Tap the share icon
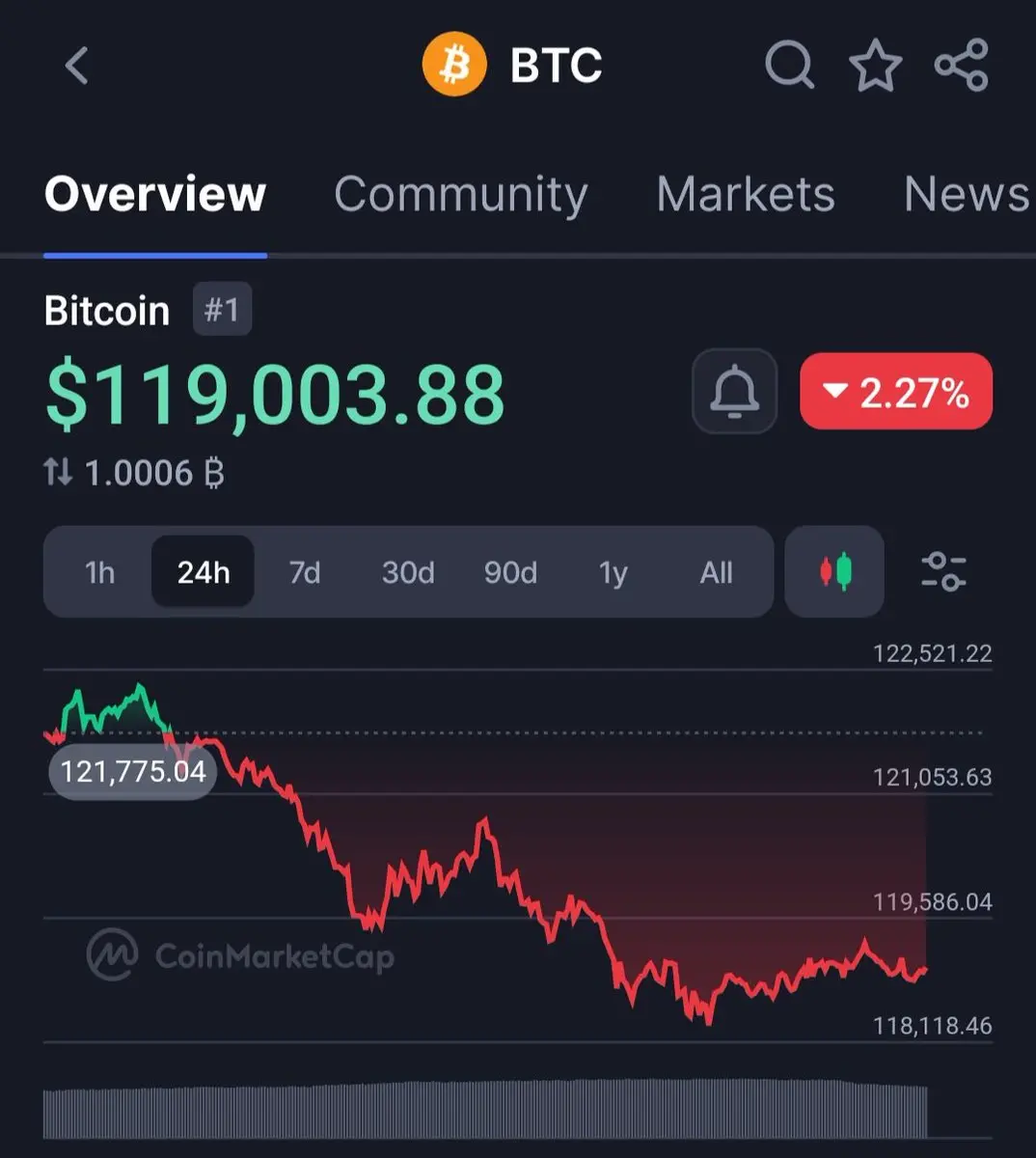1036x1158 pixels. tap(962, 66)
